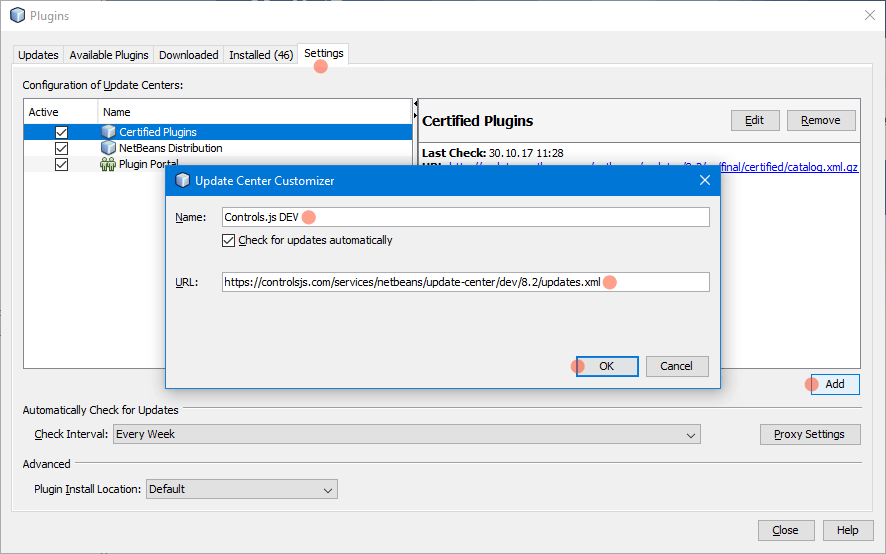Click the Edit button for Certified Plugins
The height and width of the screenshot is (554, 886).
tap(755, 120)
